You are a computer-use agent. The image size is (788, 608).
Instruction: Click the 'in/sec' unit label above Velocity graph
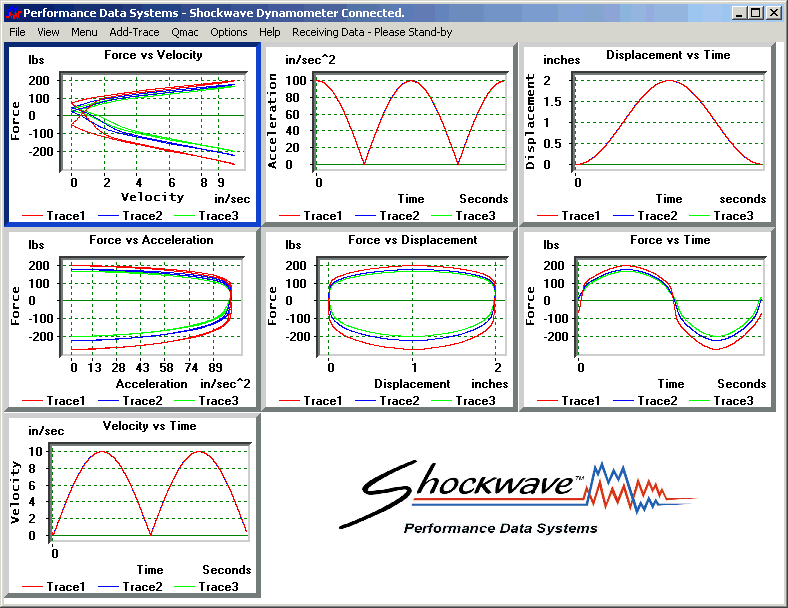pyautogui.click(x=46, y=431)
